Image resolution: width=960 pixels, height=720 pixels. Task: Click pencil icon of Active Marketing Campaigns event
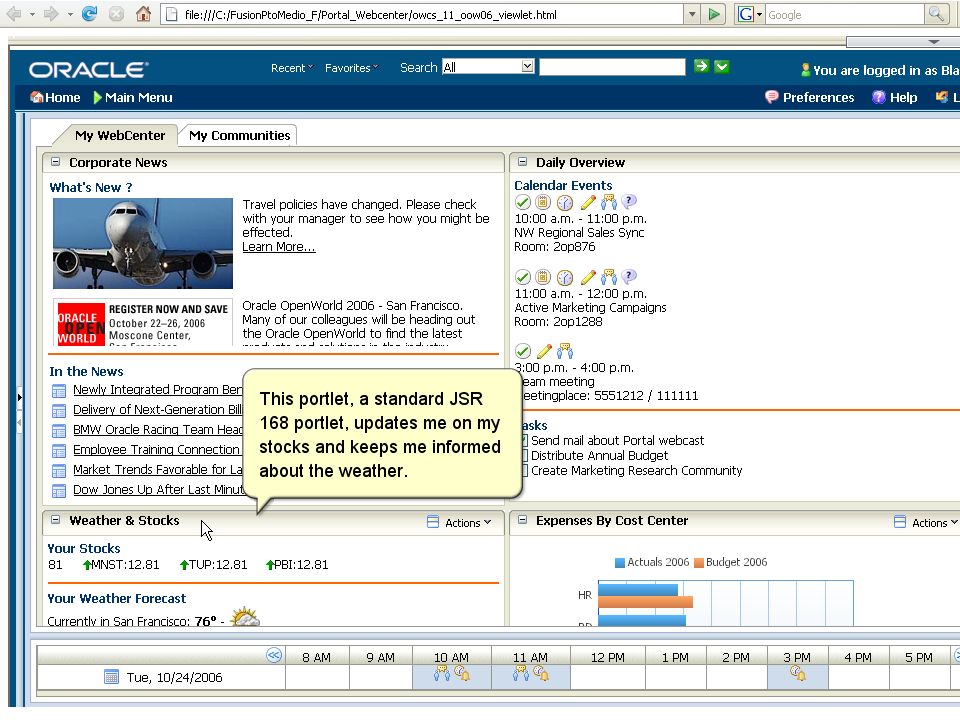[x=588, y=277]
